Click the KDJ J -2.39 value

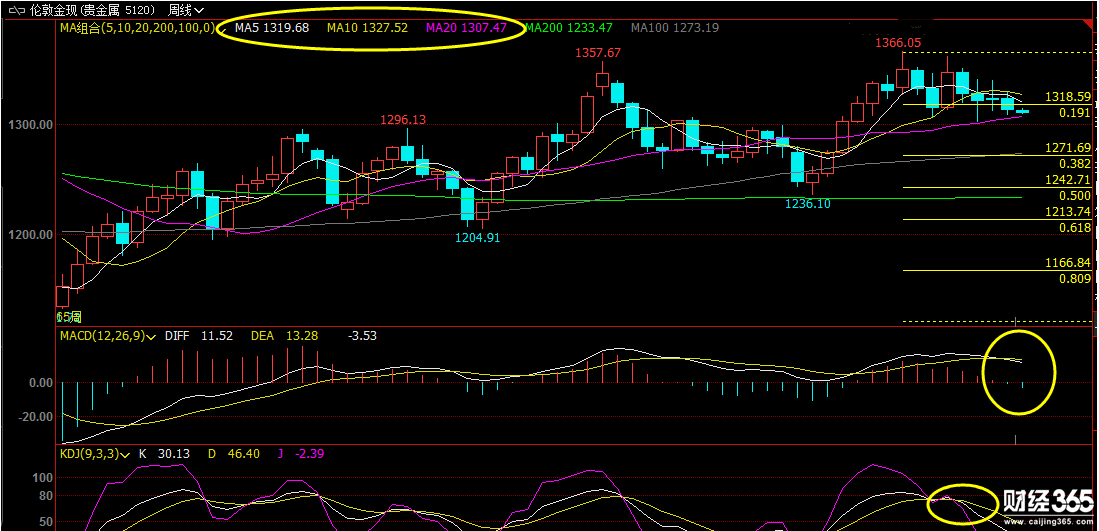(303, 454)
